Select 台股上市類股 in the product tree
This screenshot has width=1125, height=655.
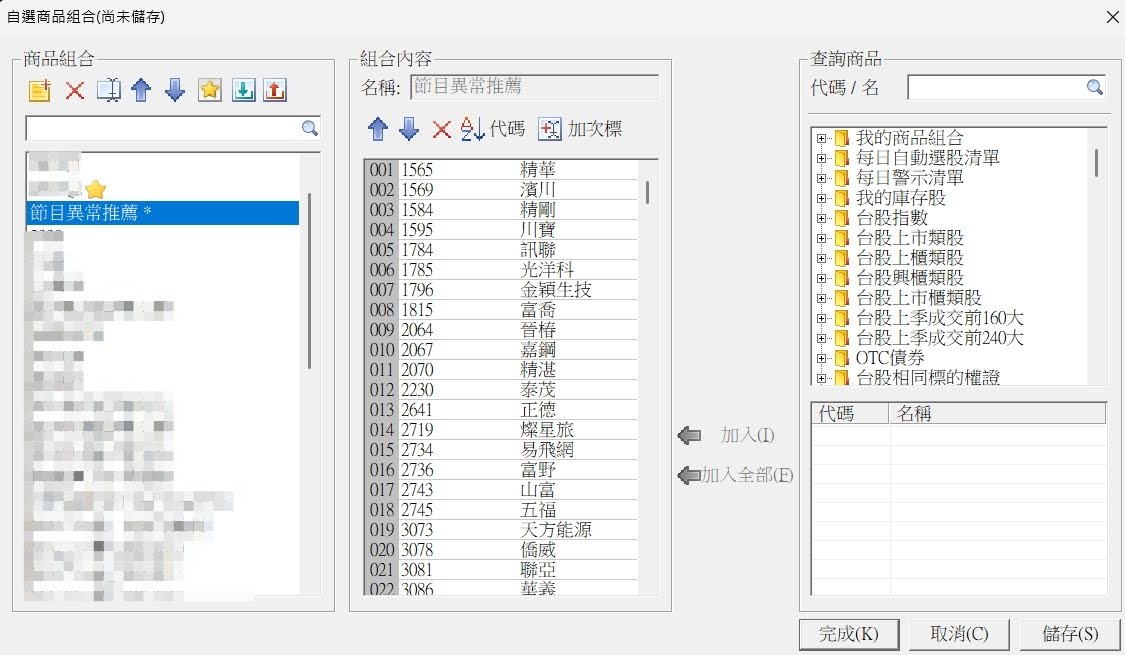click(909, 238)
